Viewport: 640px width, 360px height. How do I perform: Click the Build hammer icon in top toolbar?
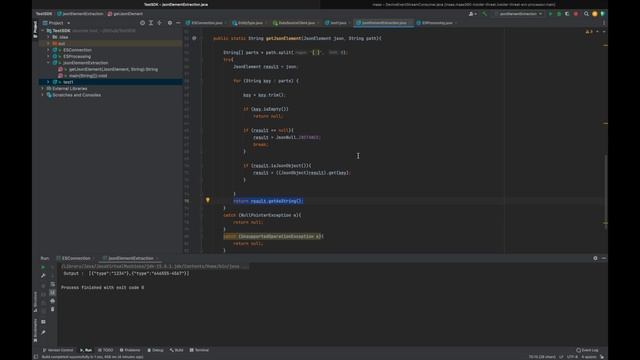(x=484, y=14)
